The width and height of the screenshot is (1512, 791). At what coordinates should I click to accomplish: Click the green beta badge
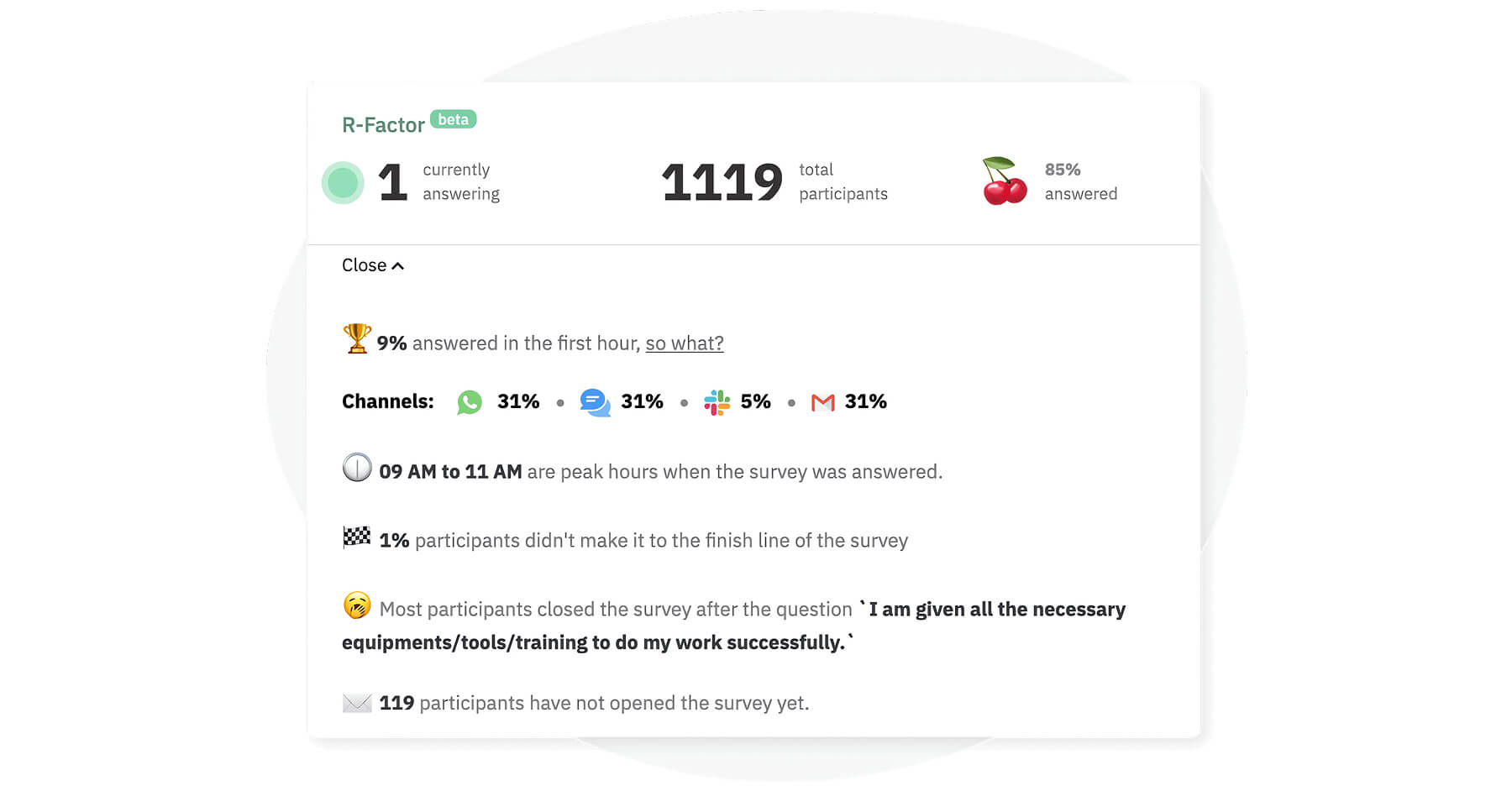click(453, 119)
